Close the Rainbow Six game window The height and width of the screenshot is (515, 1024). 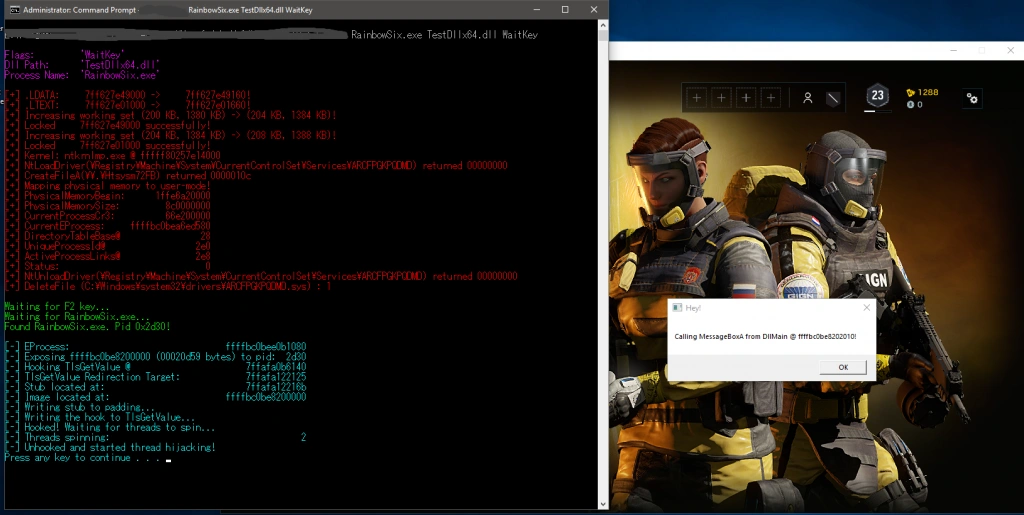(x=1008, y=50)
